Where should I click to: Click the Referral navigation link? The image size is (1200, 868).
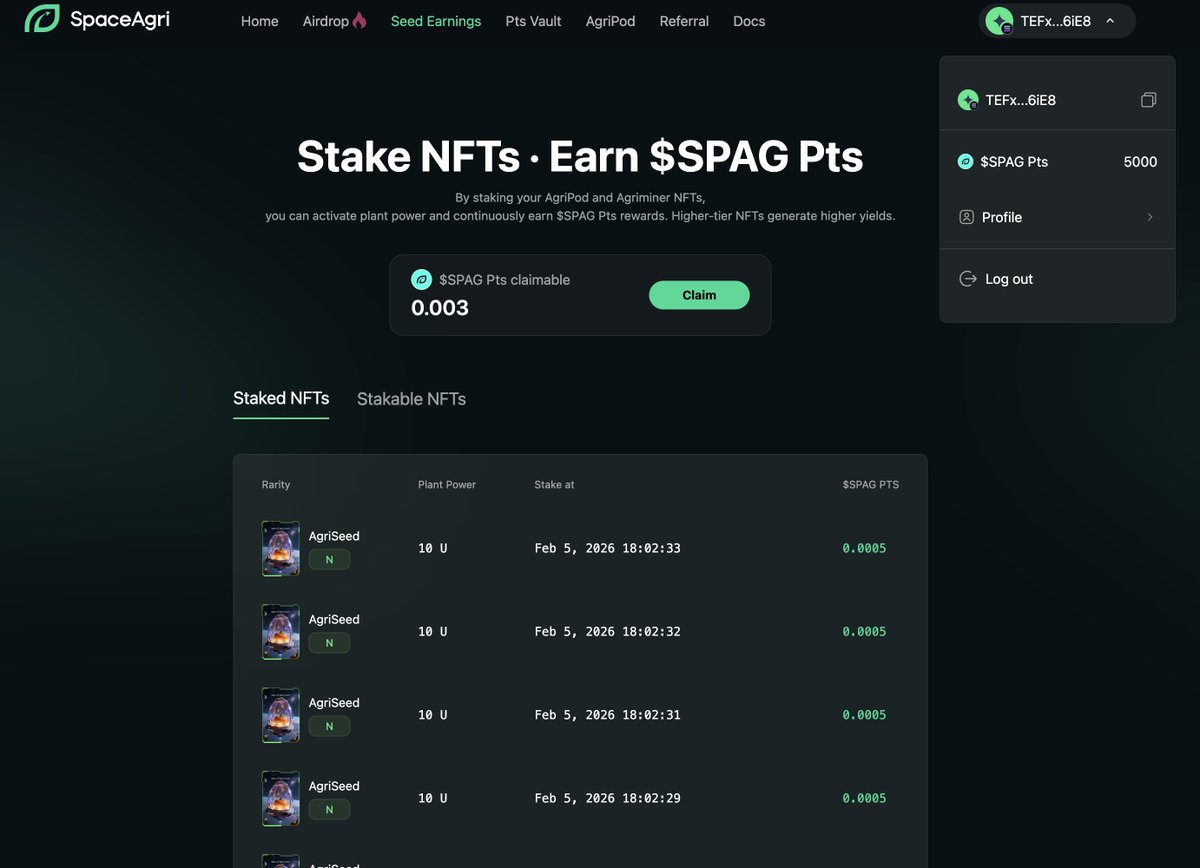[x=684, y=21]
